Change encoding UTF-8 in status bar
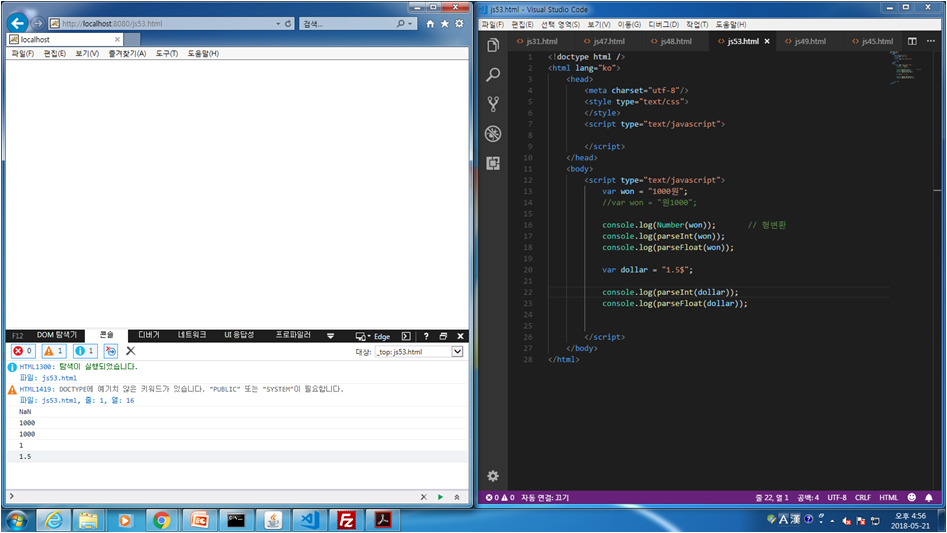Image resolution: width=947 pixels, height=533 pixels. click(836, 497)
